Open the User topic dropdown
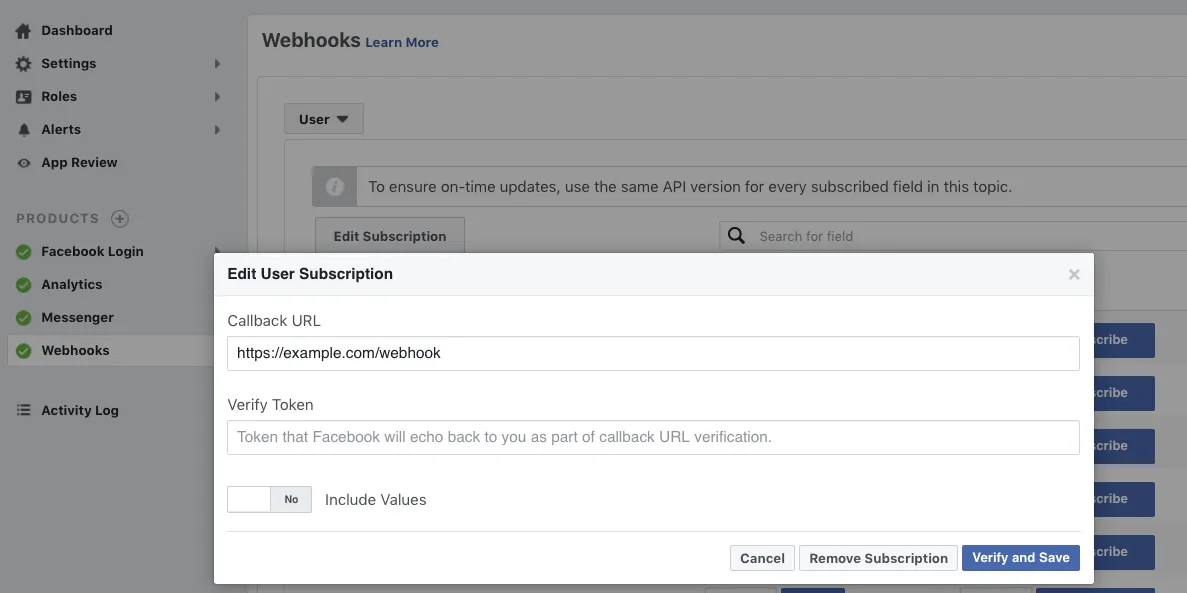The height and width of the screenshot is (593, 1187). [323, 119]
